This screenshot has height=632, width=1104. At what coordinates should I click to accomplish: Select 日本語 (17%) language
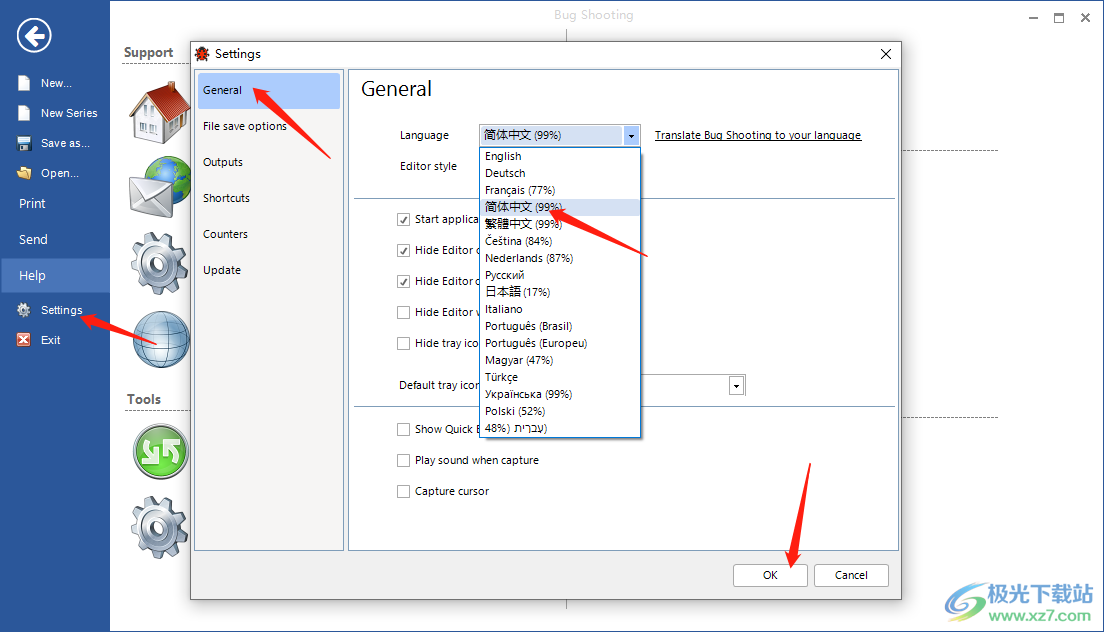coord(560,292)
